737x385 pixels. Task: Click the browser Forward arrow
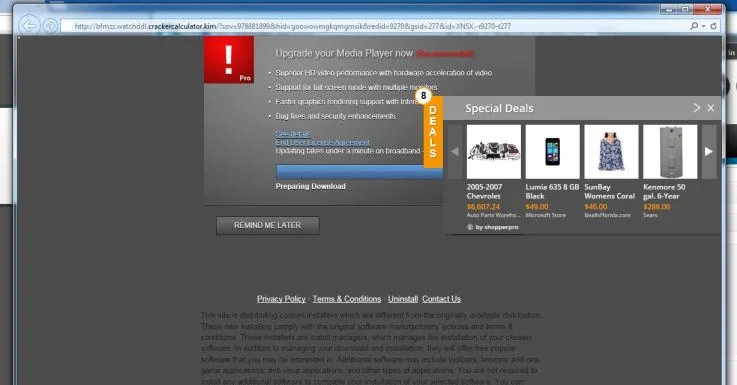(x=50, y=25)
